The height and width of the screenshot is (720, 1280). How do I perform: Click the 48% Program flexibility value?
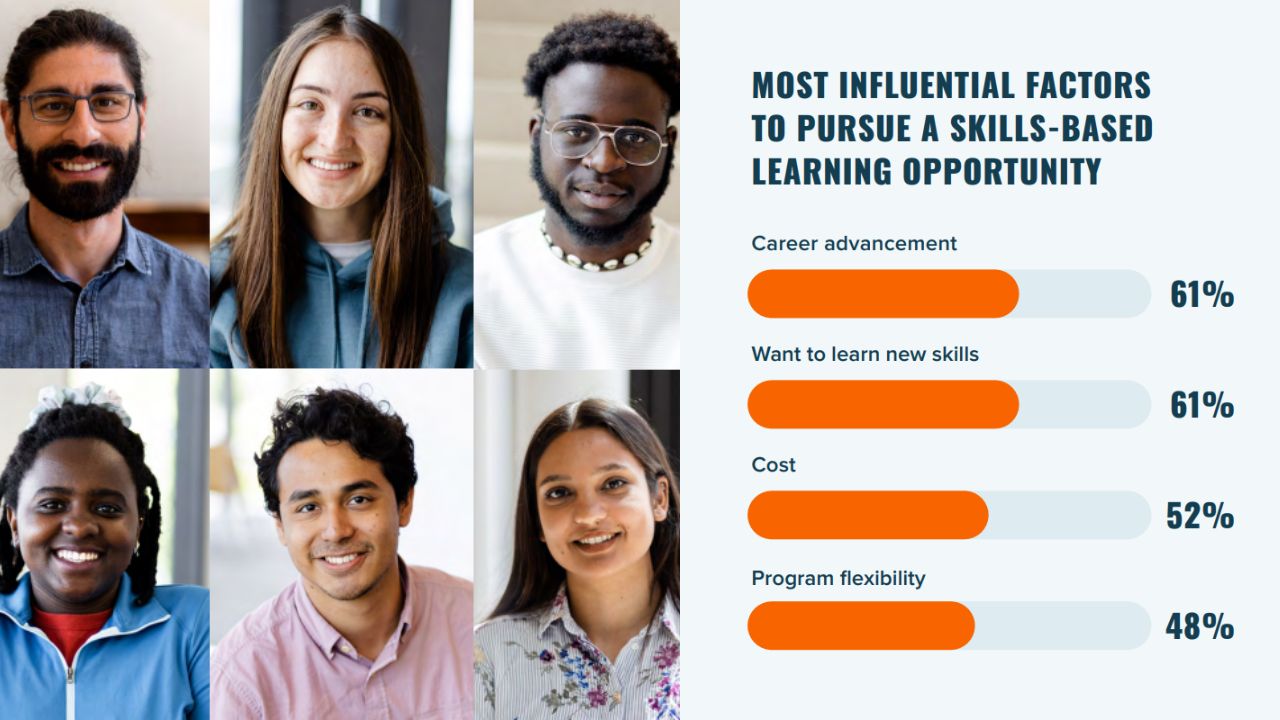[1200, 627]
